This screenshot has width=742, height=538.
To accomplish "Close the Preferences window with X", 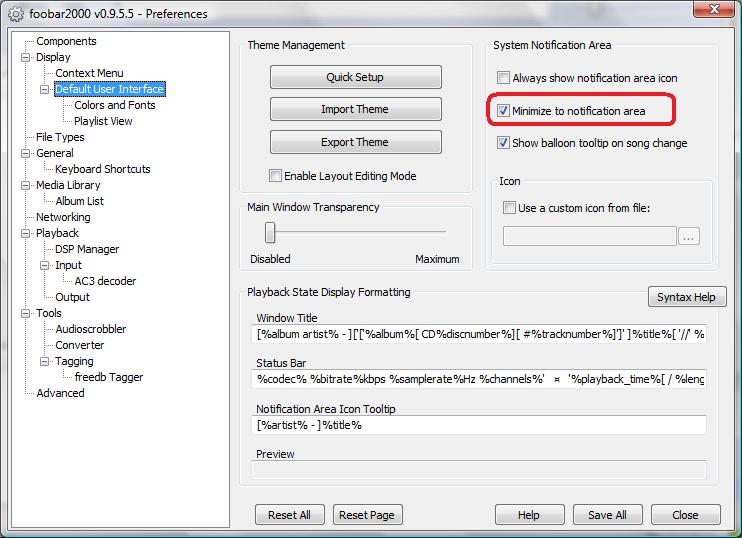I will 715,9.
